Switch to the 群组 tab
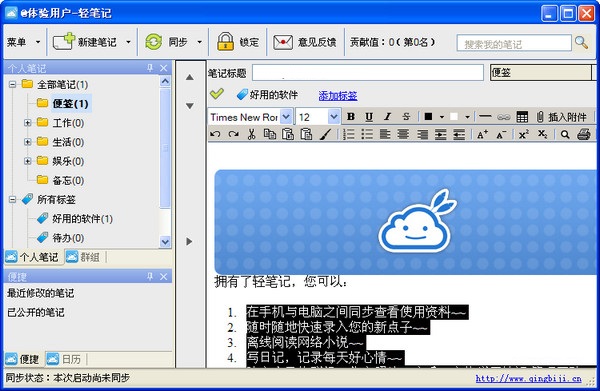The width and height of the screenshot is (600, 391). point(83,257)
